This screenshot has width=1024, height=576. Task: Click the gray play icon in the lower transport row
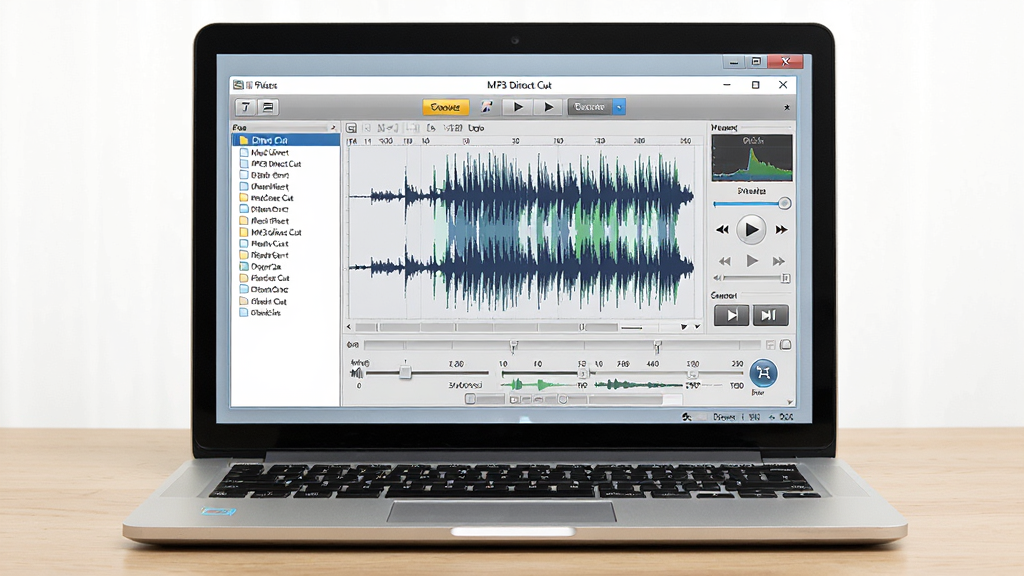(x=752, y=261)
